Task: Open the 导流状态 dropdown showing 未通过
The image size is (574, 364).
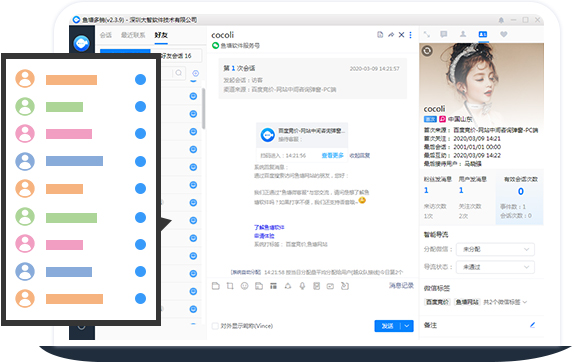Action: (x=495, y=267)
